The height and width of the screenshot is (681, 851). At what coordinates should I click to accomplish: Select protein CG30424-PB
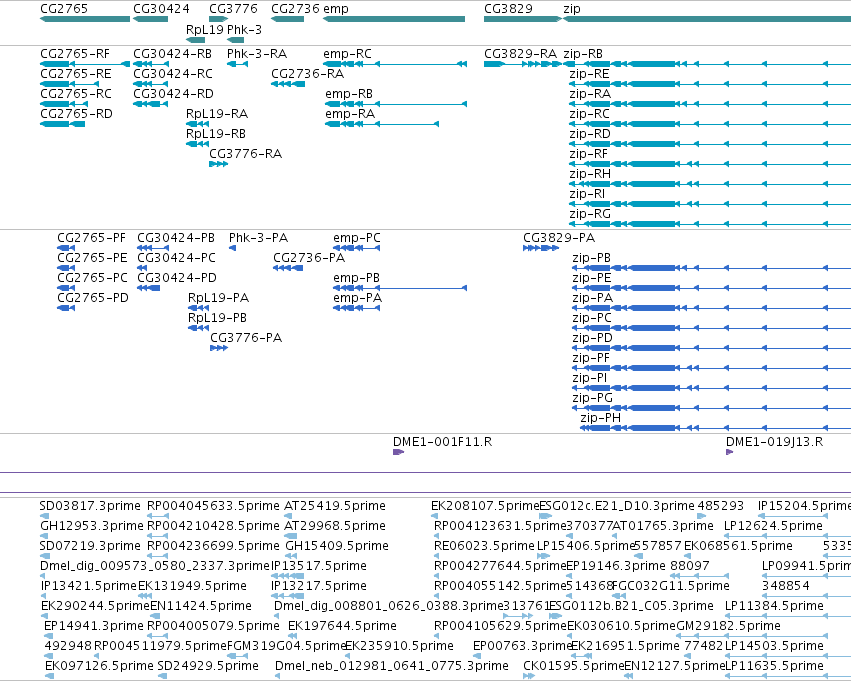coord(176,238)
